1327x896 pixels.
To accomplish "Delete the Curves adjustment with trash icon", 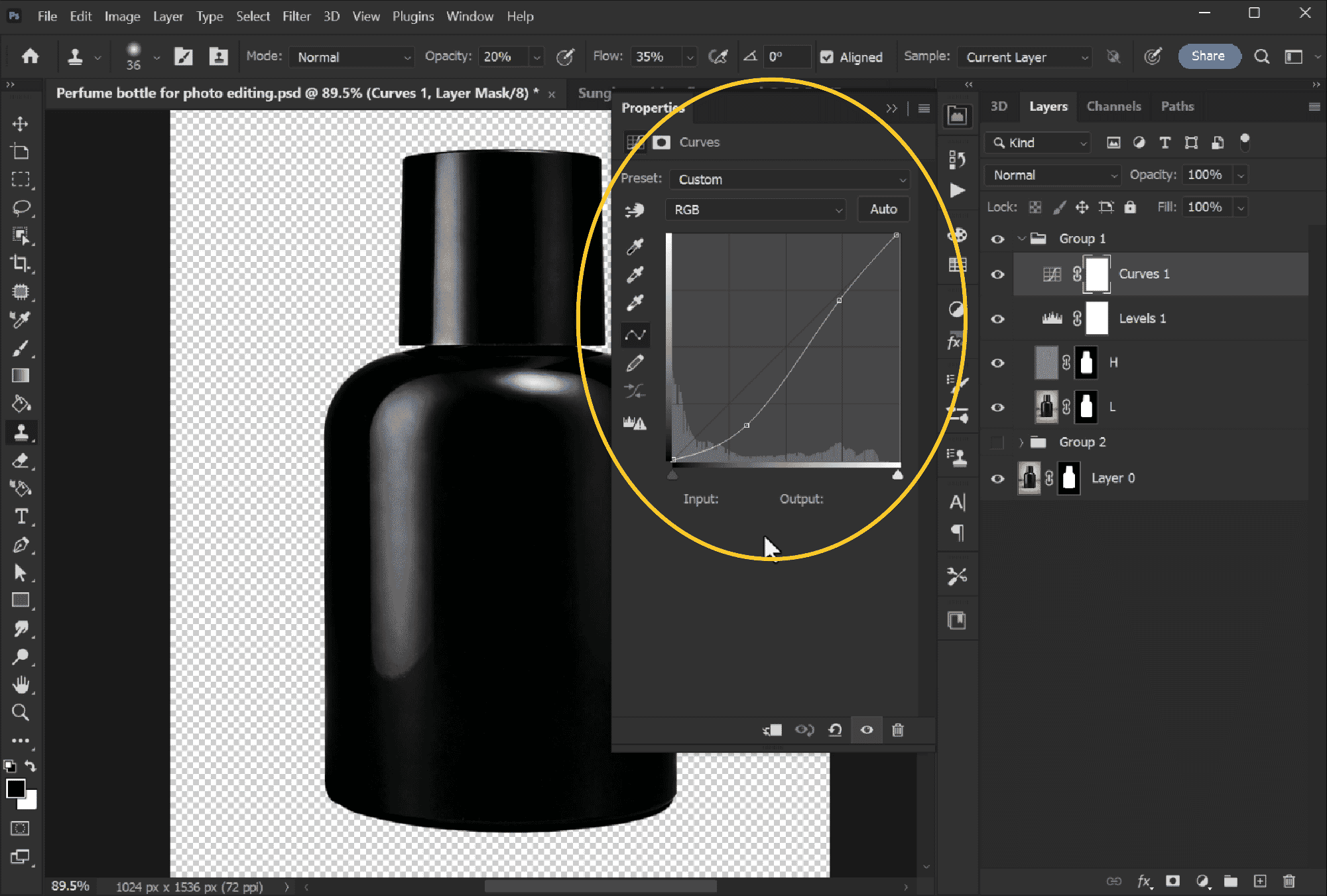I will 897,730.
